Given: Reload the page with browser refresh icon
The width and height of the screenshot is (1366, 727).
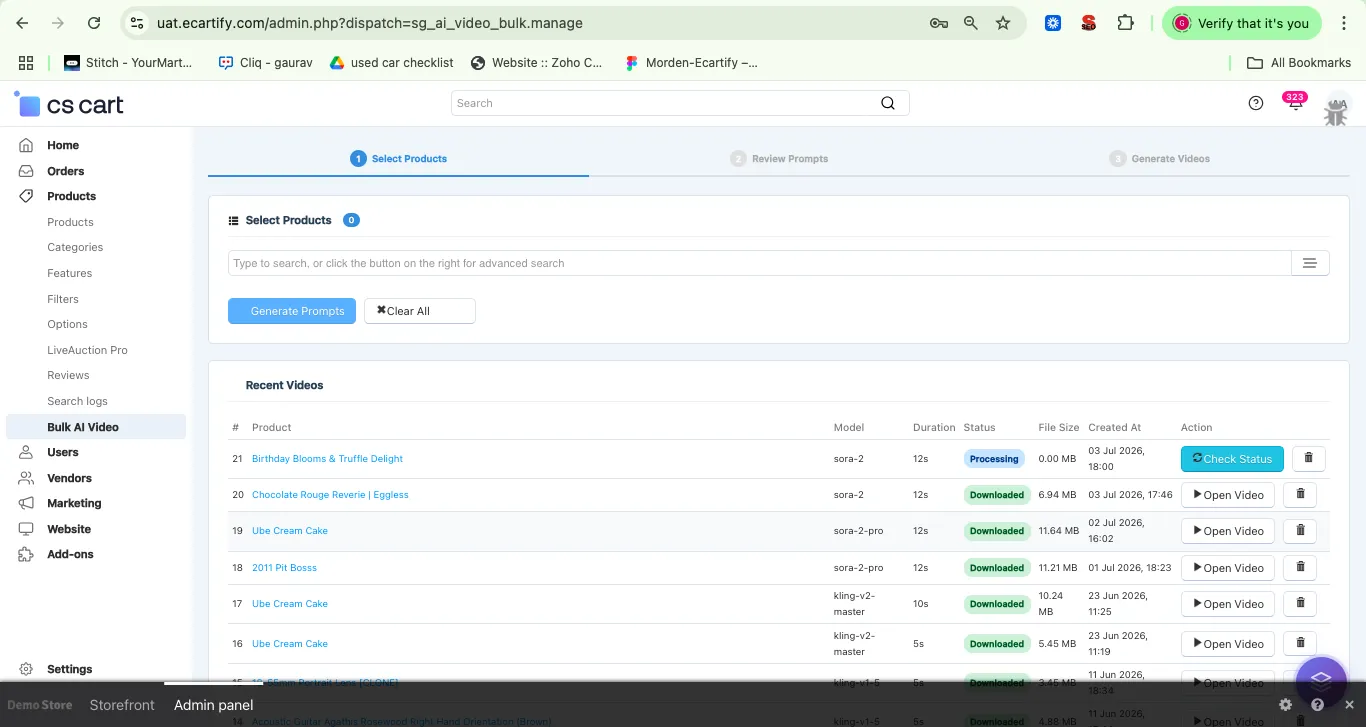Looking at the screenshot, I should pos(94,23).
